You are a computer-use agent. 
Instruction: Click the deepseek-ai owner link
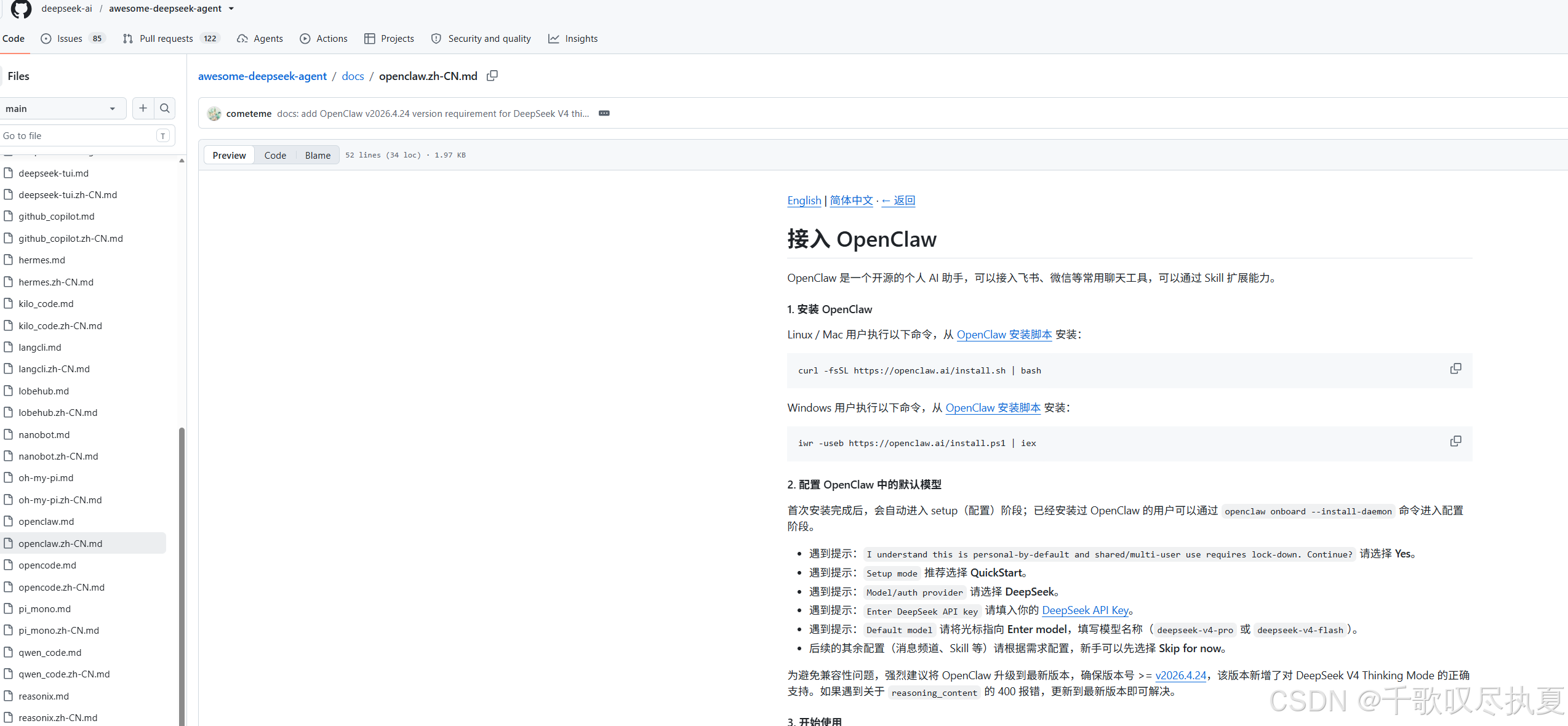tap(66, 9)
